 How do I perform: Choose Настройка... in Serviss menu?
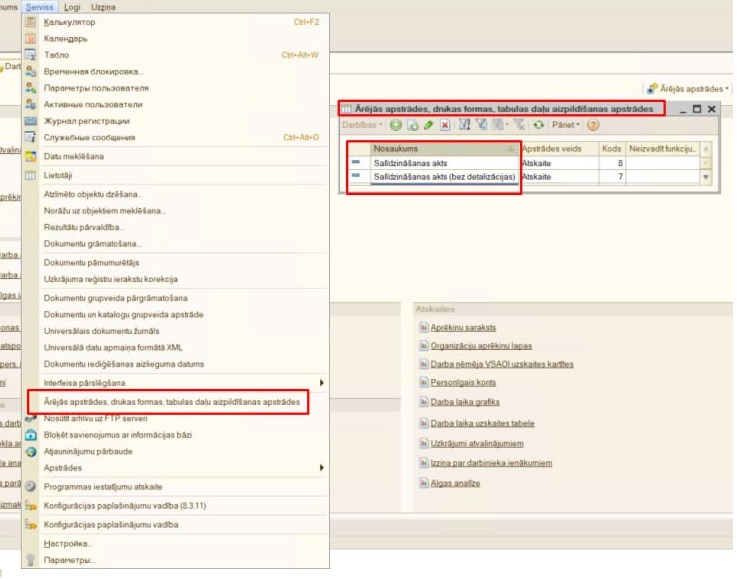point(67,544)
